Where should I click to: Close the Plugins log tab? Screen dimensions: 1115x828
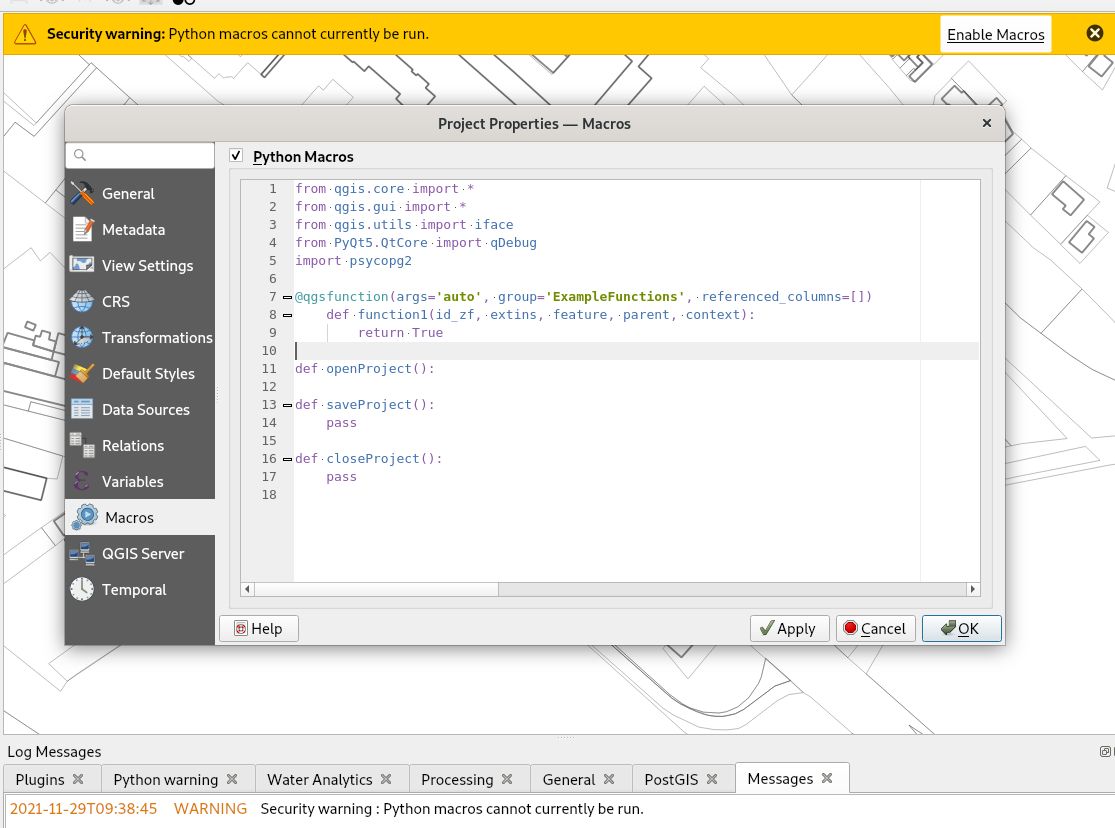coord(78,779)
